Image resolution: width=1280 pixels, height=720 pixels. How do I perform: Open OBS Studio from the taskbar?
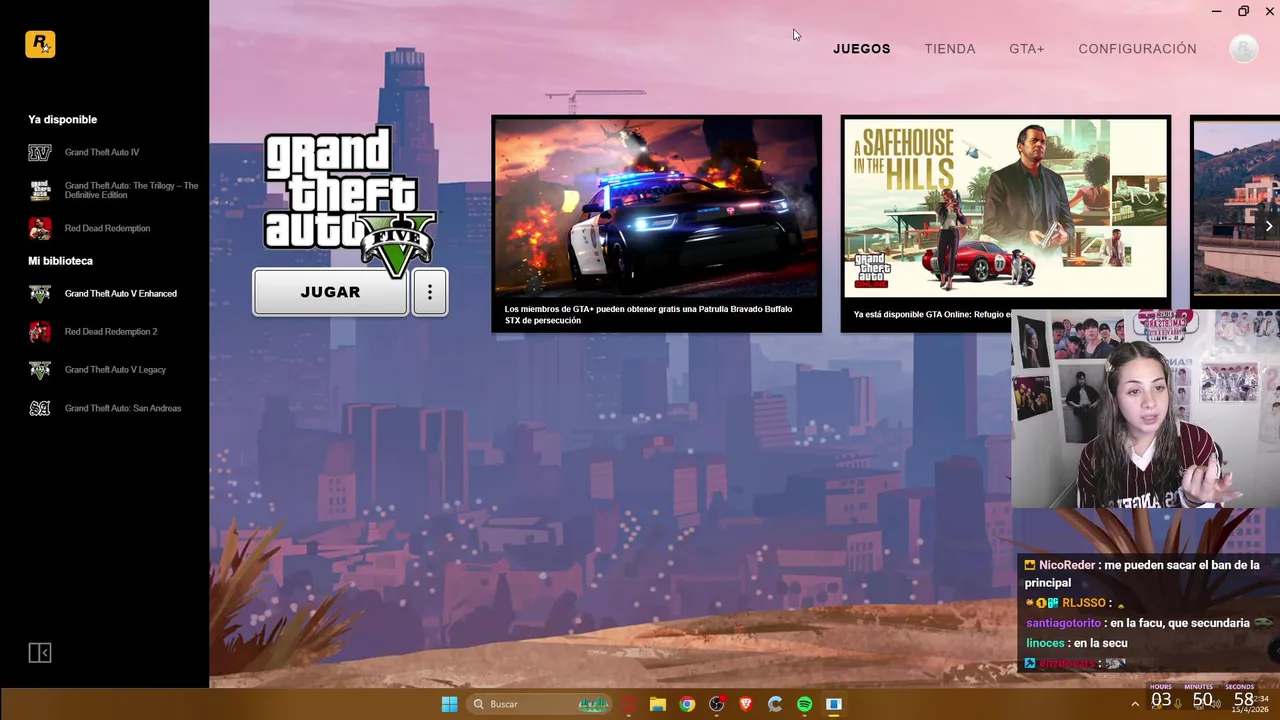pyautogui.click(x=716, y=704)
